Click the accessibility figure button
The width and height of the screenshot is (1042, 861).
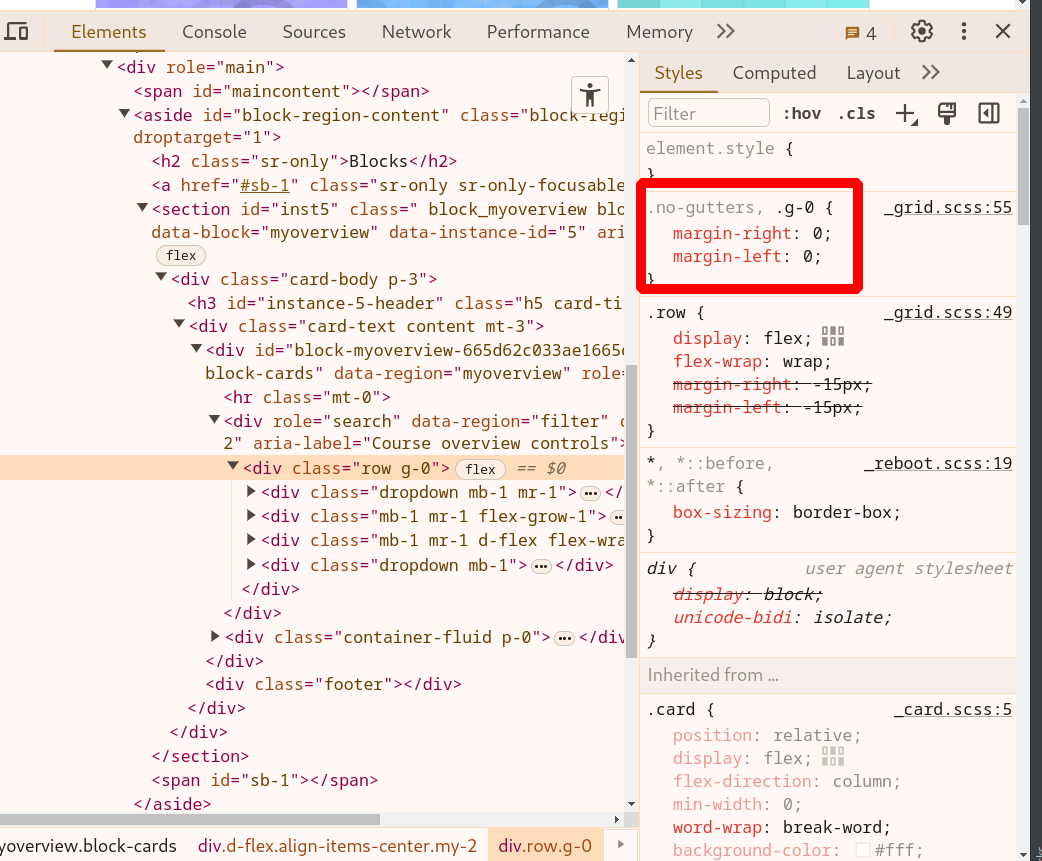point(589,94)
